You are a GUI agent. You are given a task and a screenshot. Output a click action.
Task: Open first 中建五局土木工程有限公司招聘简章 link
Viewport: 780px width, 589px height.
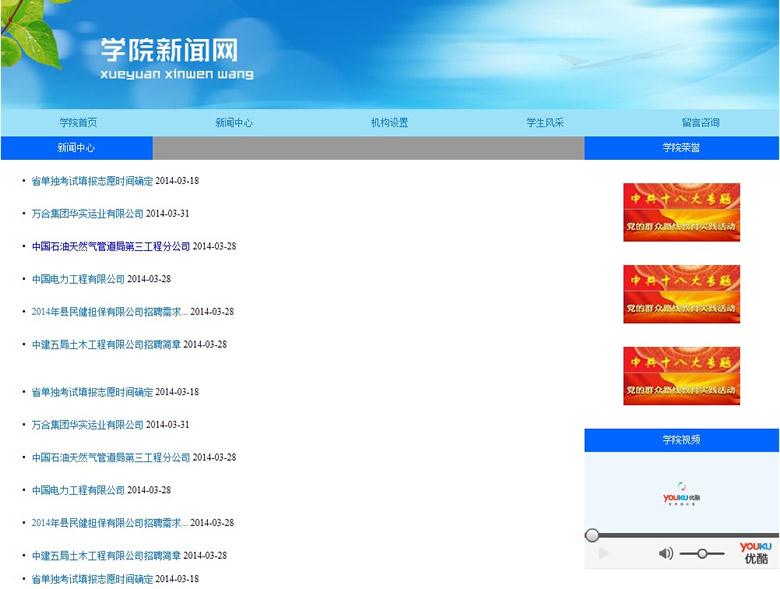(106, 345)
